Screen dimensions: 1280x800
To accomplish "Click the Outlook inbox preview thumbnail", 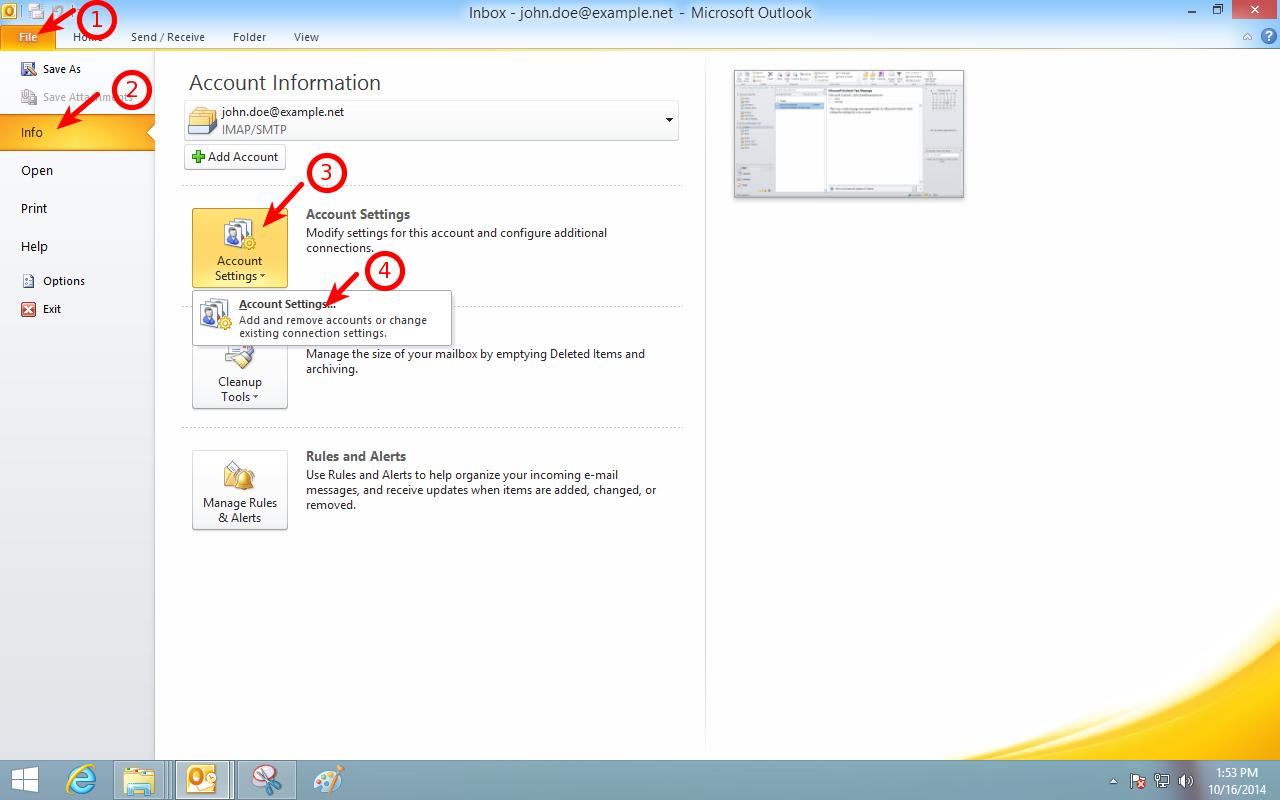I will pyautogui.click(x=849, y=134).
